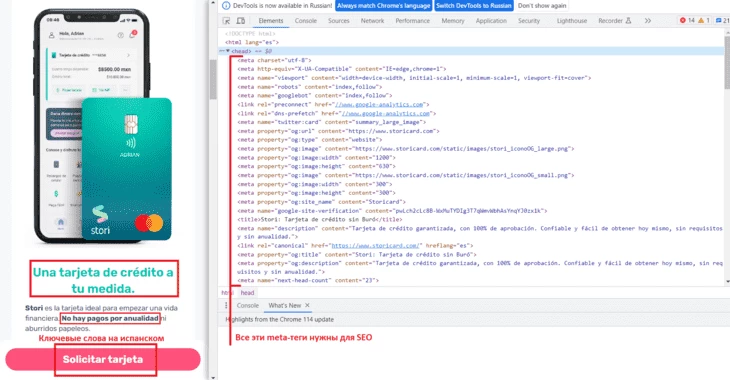Select the meta viewport line
Screen dimensions: 730x380
click(414, 78)
